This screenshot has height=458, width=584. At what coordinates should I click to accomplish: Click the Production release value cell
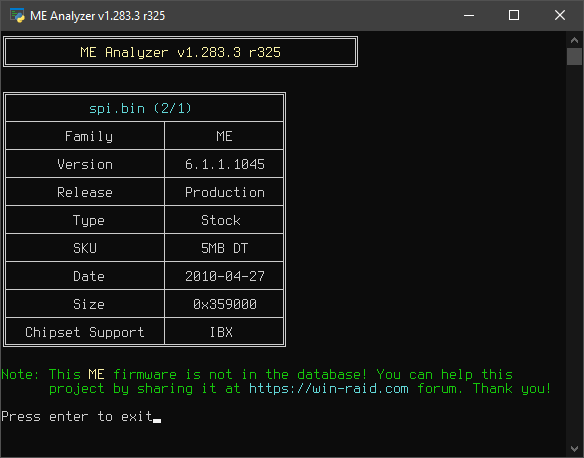coord(224,192)
